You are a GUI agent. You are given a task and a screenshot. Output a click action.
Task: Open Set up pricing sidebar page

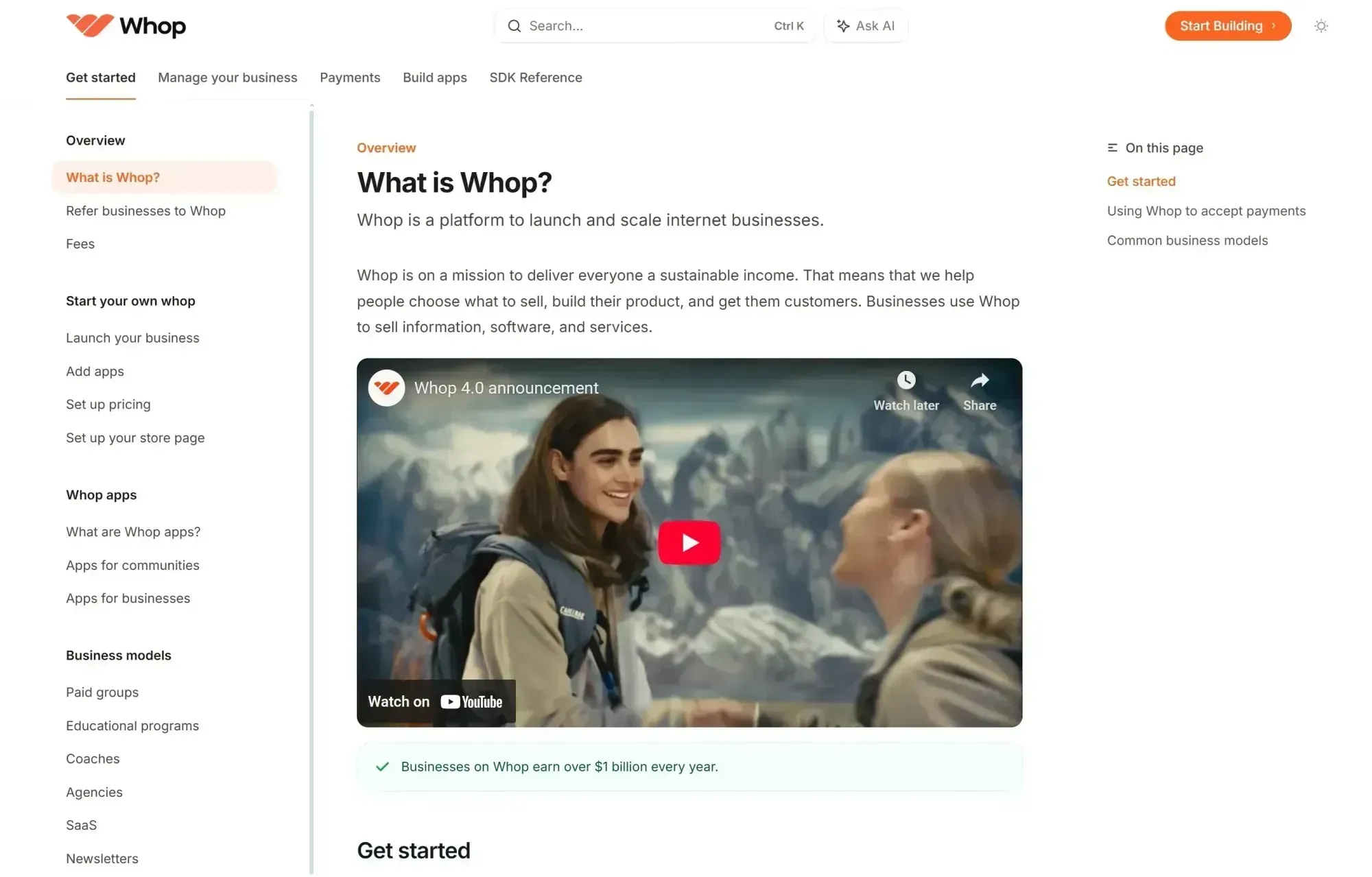(x=108, y=405)
